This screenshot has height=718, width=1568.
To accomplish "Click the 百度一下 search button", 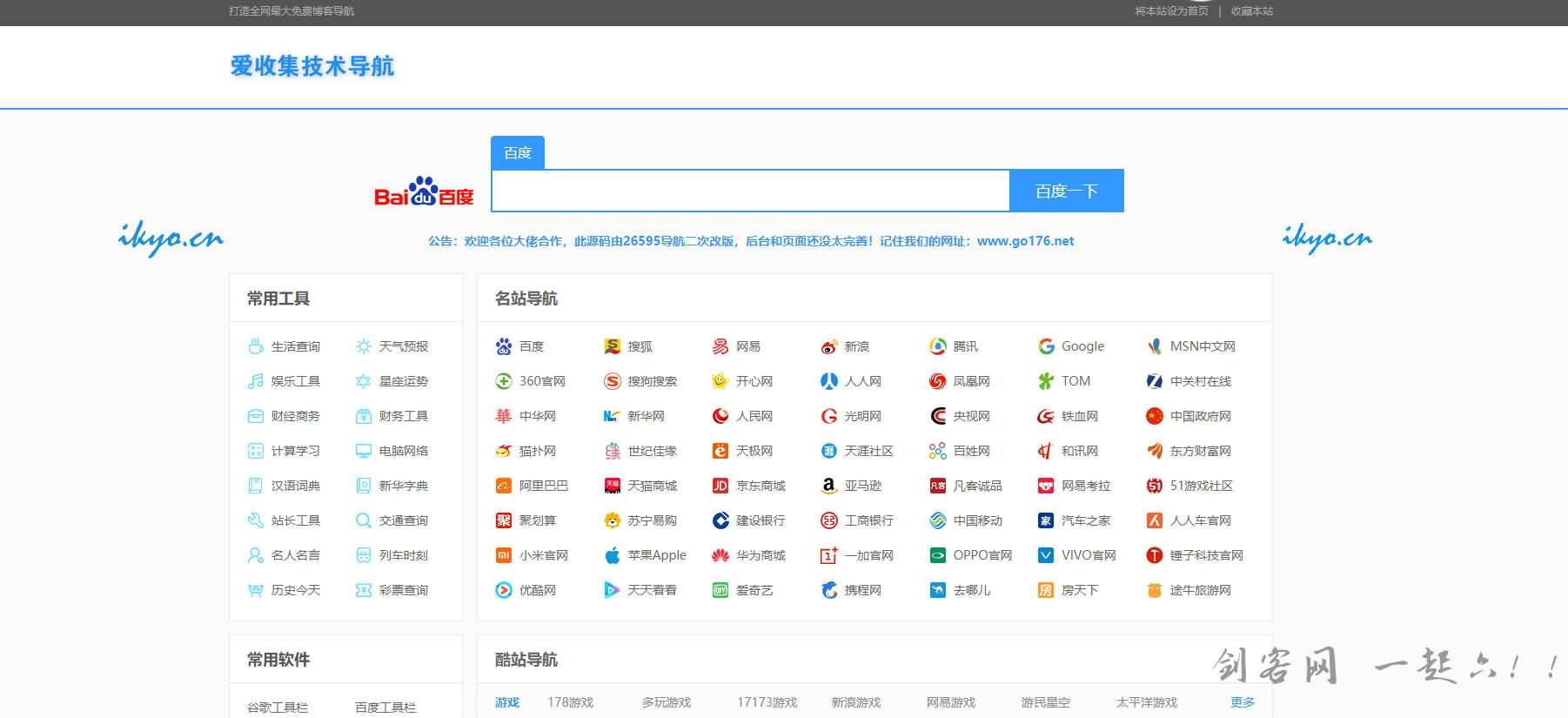I will click(x=1067, y=191).
